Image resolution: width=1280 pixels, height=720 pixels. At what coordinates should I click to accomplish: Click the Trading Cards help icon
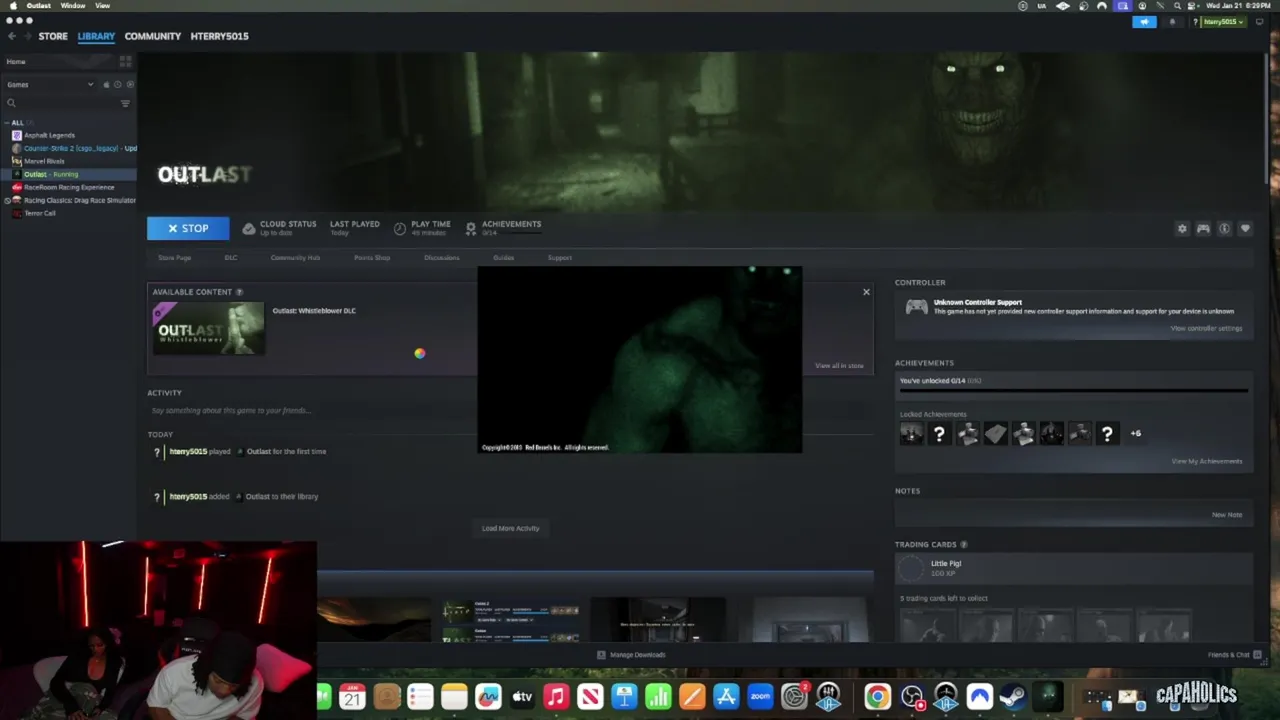tap(964, 545)
